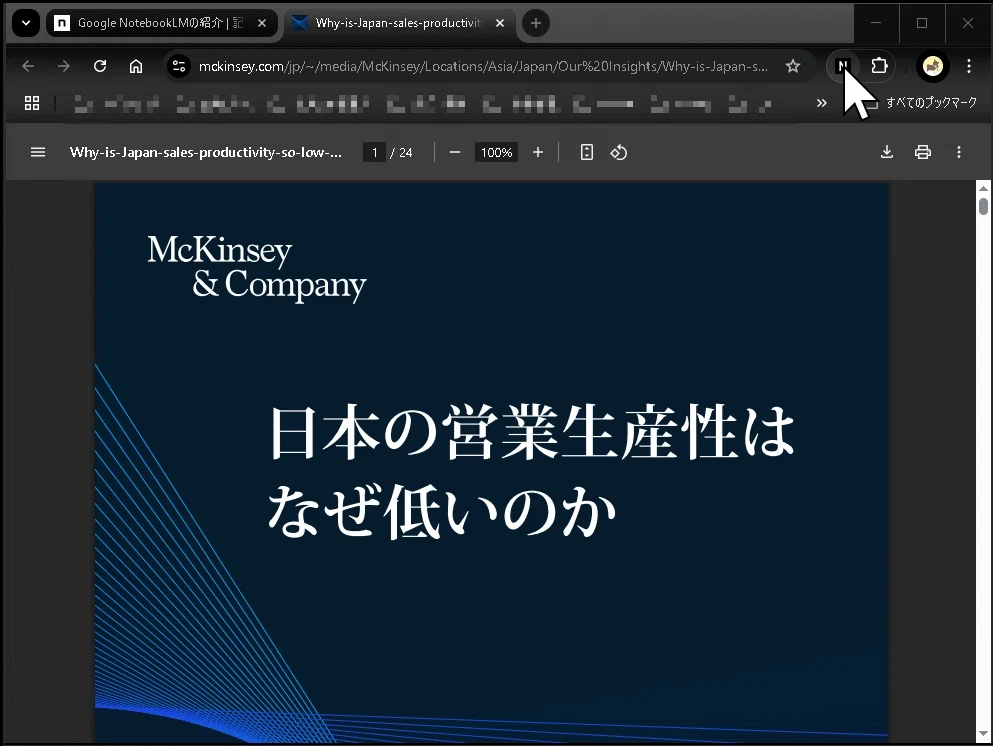The width and height of the screenshot is (993, 746).
Task: Open the user profile avatar
Action: pos(932,66)
